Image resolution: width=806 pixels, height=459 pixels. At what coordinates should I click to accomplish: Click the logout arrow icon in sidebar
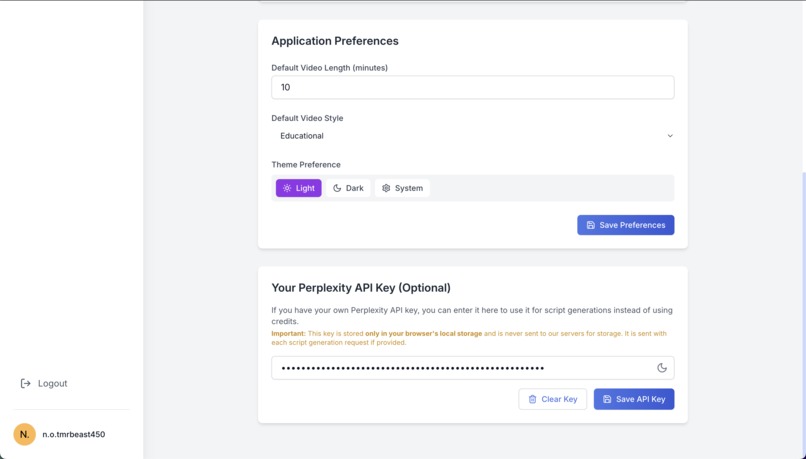26,383
